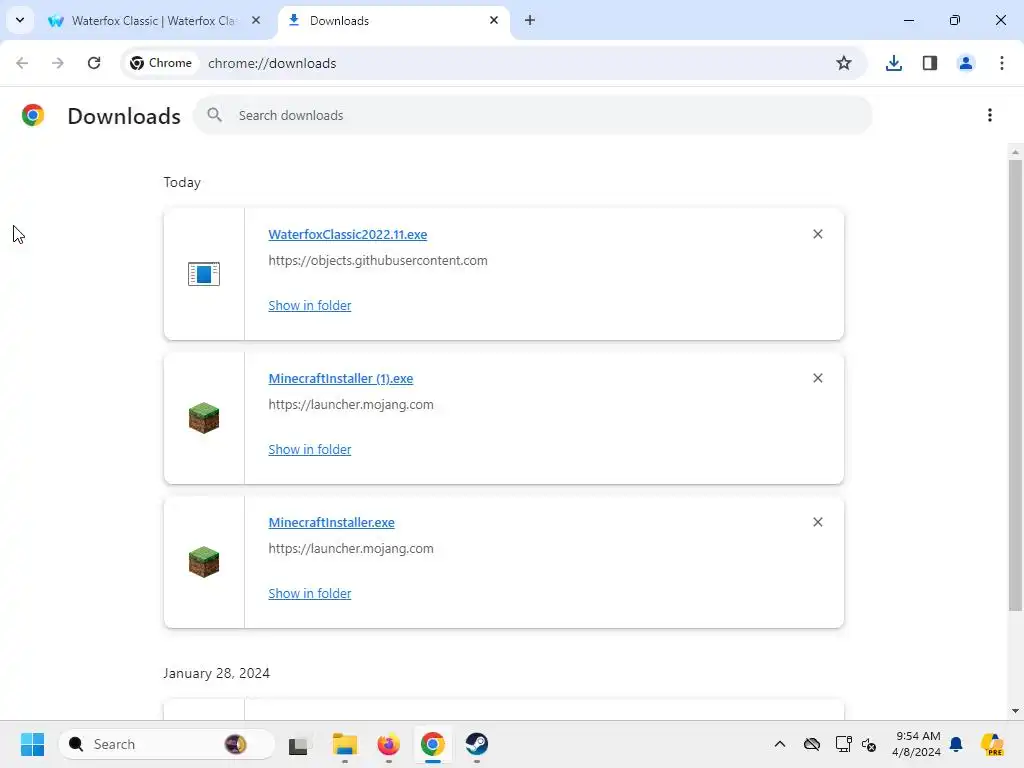The image size is (1024, 768).
Task: Expand the hidden system tray icons
Action: [x=780, y=744]
